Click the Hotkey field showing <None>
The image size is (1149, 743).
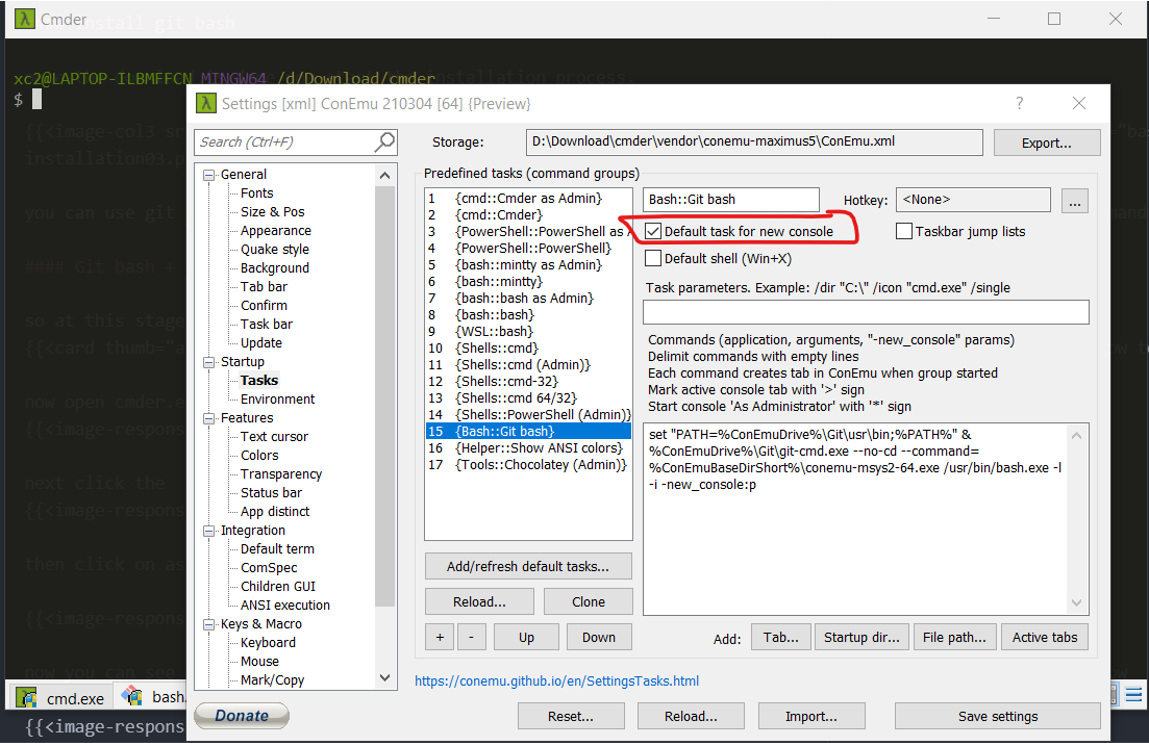pyautogui.click(x=973, y=199)
